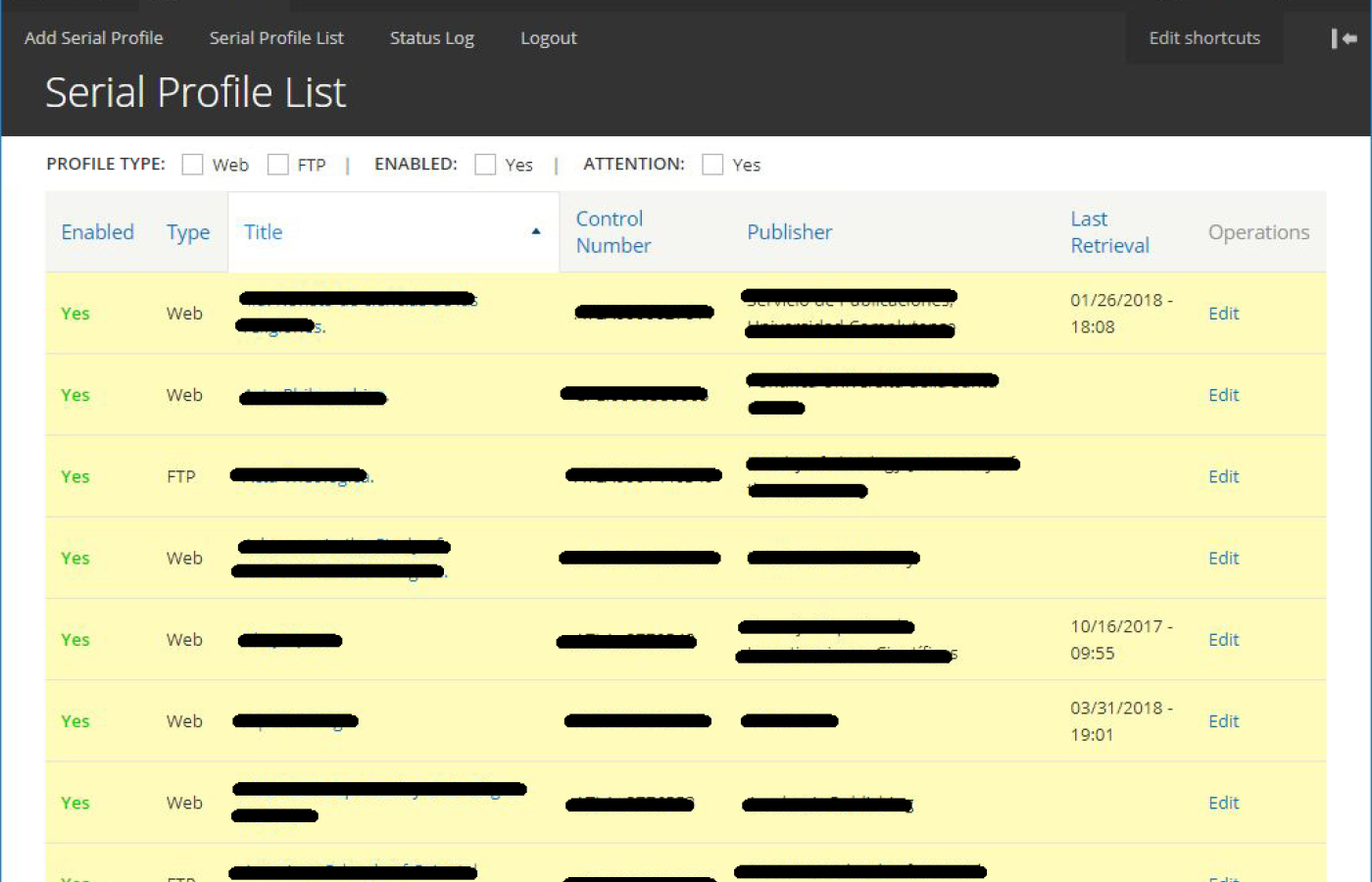
Task: Click the Edit shortcuts button
Action: pyautogui.click(x=1204, y=38)
